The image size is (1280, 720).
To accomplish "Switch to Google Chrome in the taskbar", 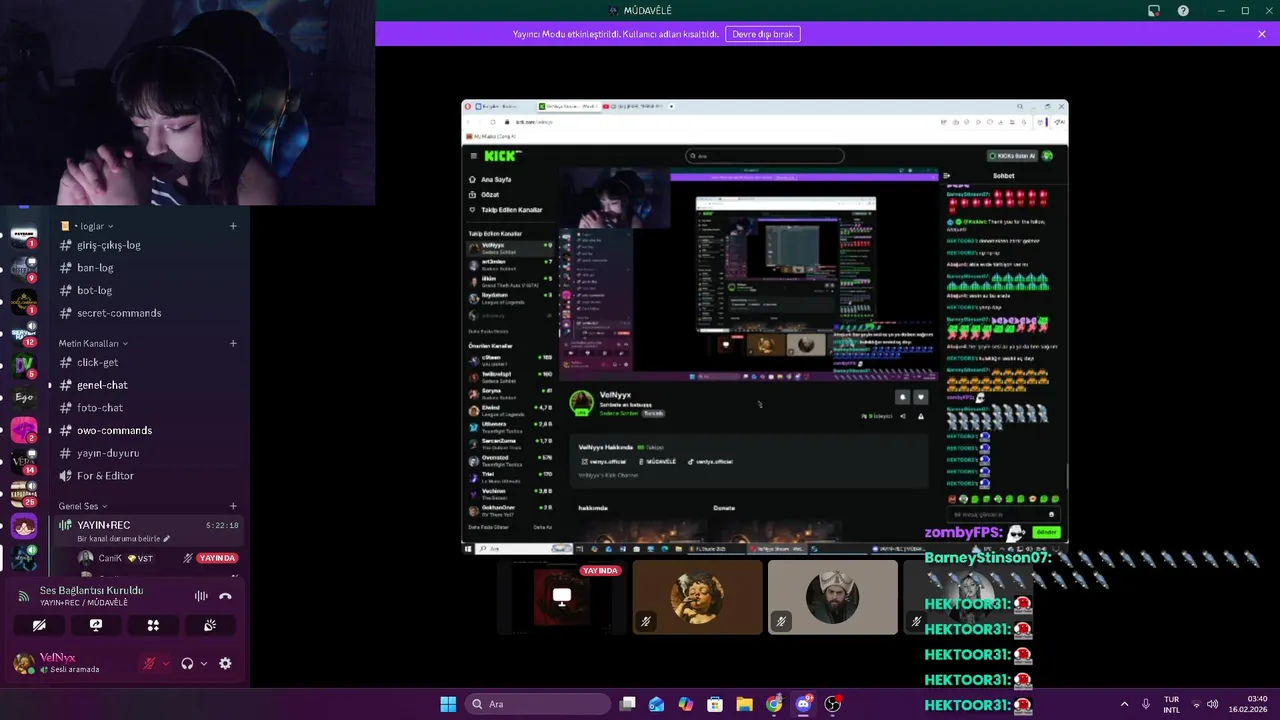I will 774,704.
